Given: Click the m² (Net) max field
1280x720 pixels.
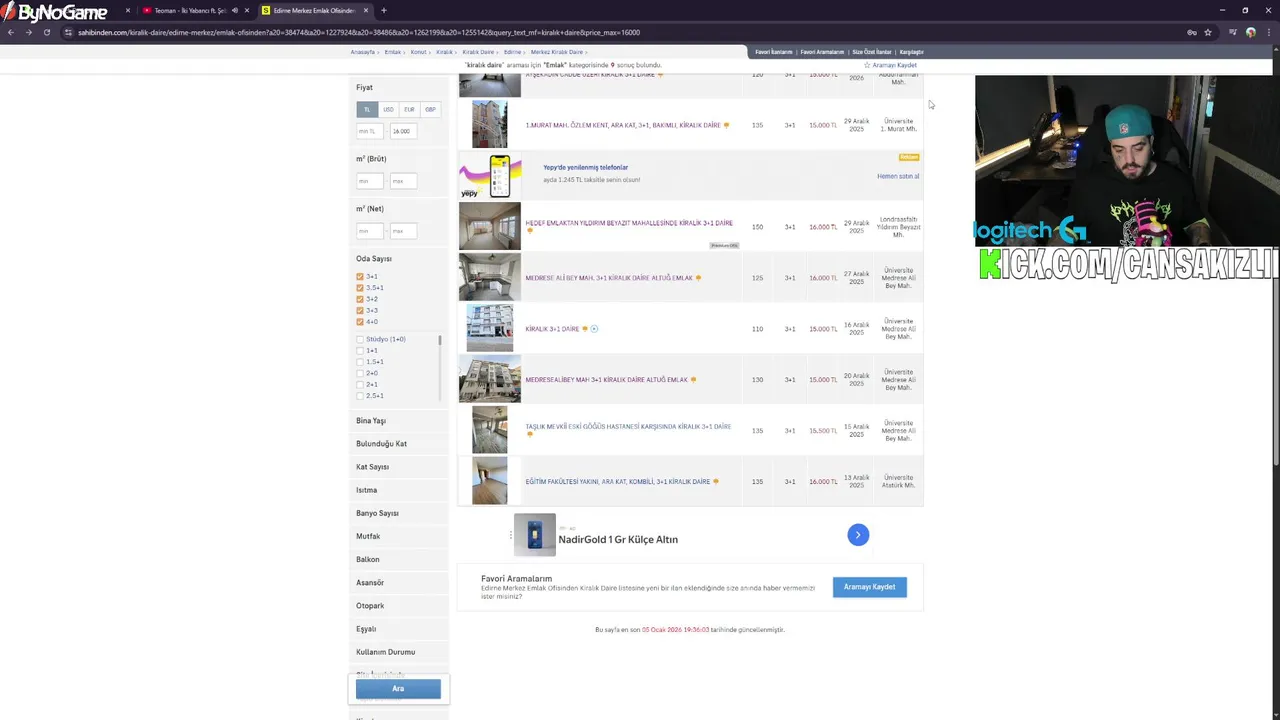Looking at the screenshot, I should 404,231.
